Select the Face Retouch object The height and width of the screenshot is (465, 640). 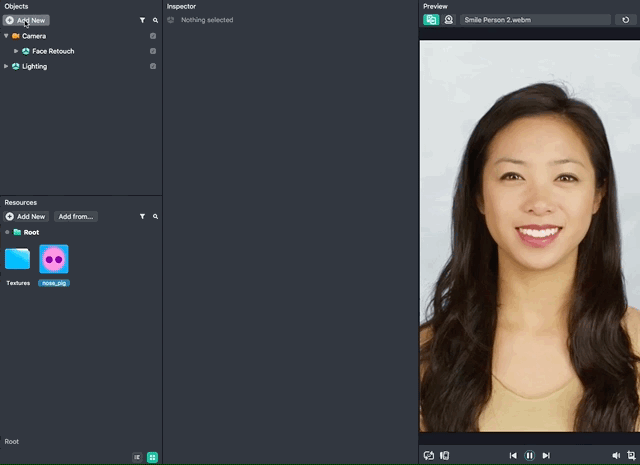[53, 51]
